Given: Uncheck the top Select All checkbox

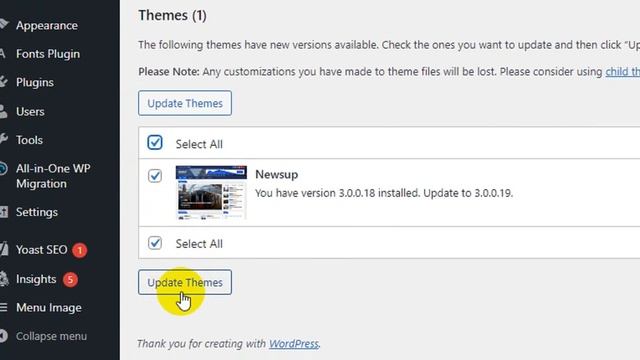Looking at the screenshot, I should tap(155, 143).
